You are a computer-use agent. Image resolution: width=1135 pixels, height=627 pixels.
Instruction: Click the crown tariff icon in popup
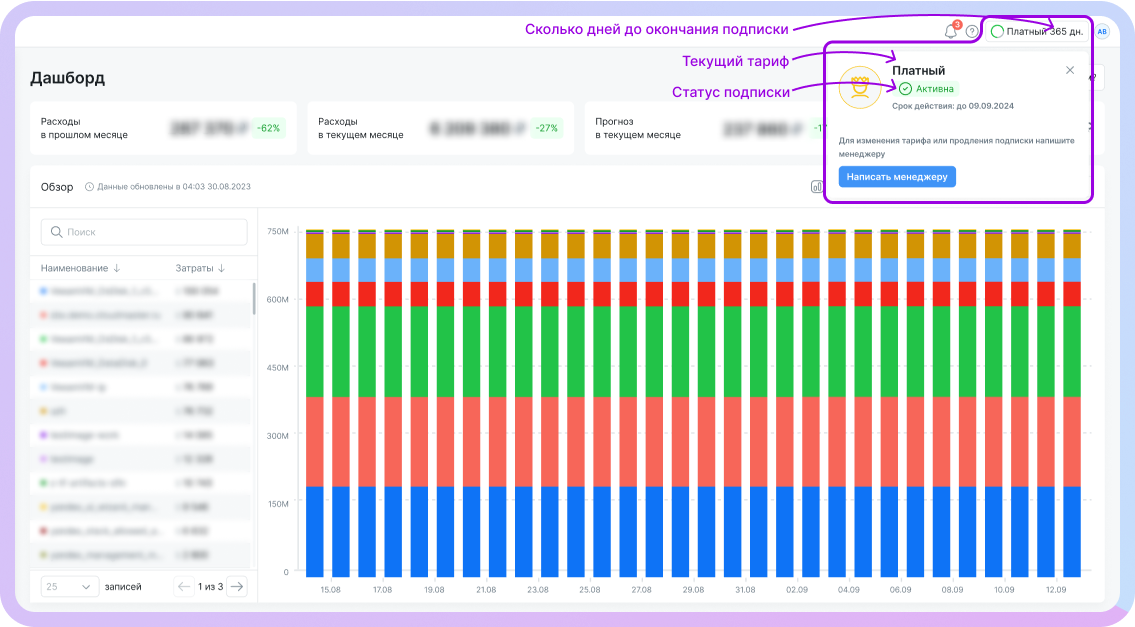coord(859,89)
